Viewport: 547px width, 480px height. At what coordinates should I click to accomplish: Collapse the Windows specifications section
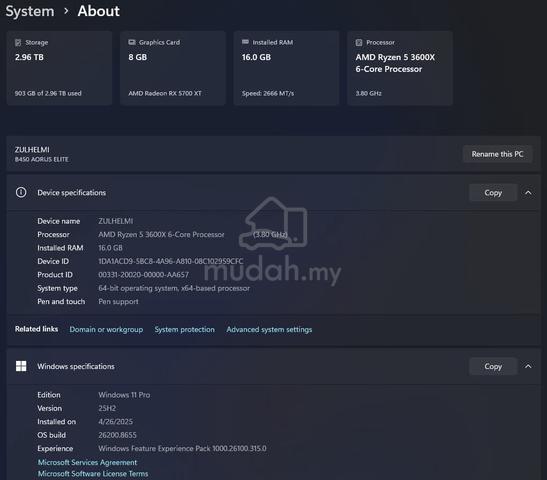tap(528, 366)
